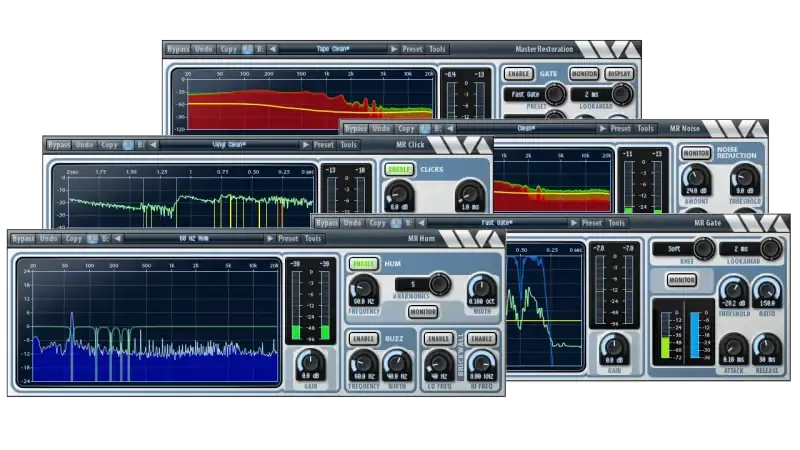Open the Tools menu in MR Gate
Screen dimensions: 800x450
click(616, 223)
